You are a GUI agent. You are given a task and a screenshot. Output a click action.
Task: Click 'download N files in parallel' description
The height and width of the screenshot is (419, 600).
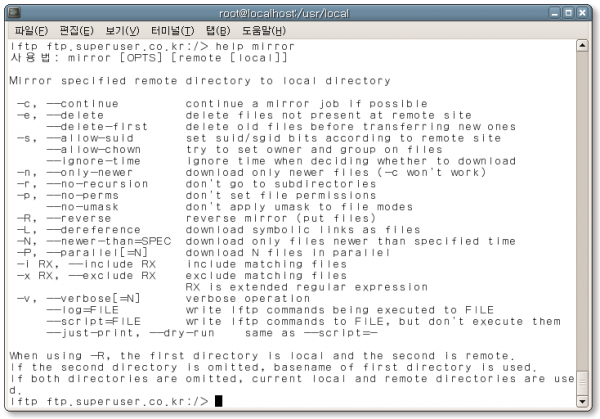tap(288, 253)
